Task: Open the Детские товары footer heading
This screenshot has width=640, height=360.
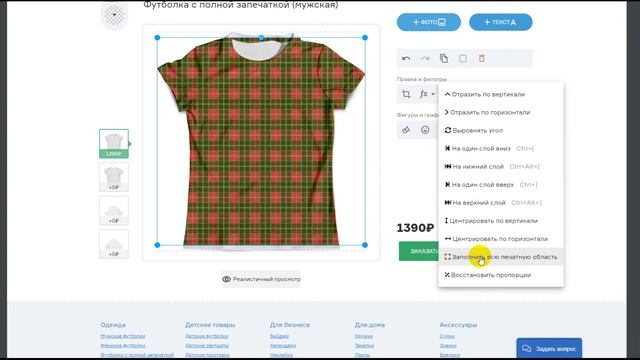Action: tap(210, 325)
